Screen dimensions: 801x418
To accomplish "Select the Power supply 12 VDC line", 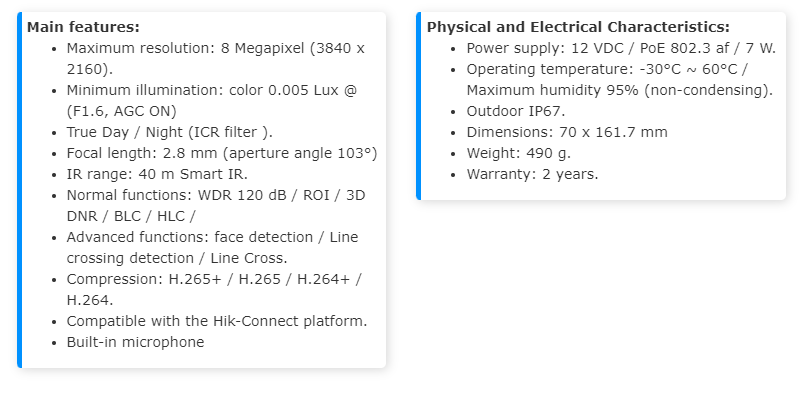I will pyautogui.click(x=614, y=48).
